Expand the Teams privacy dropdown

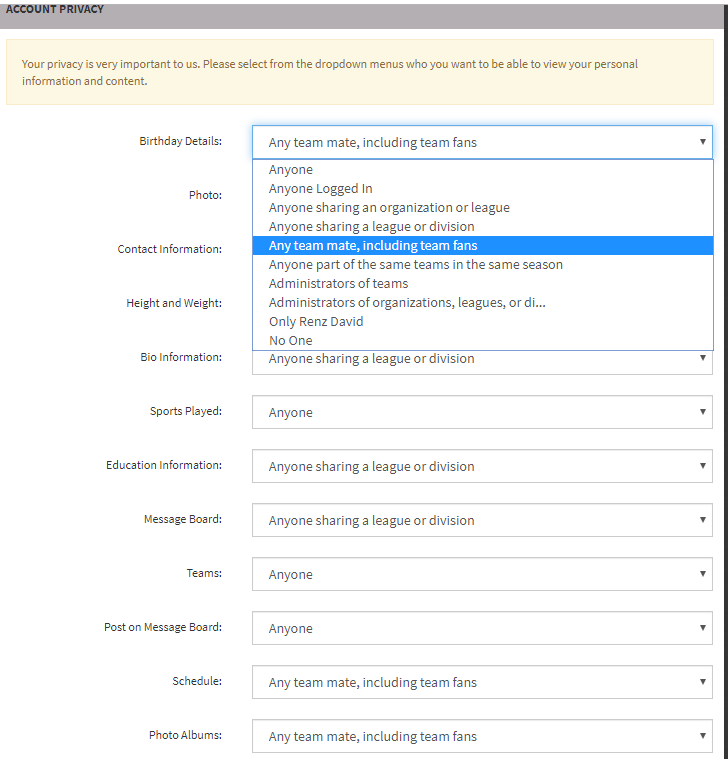click(x=482, y=574)
